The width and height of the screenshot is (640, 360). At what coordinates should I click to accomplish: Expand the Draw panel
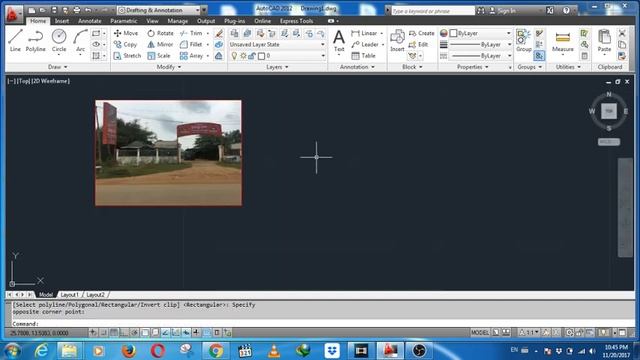click(x=58, y=67)
